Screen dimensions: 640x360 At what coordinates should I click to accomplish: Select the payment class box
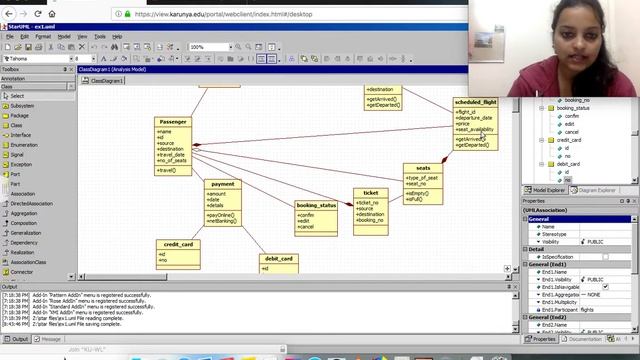[223, 202]
